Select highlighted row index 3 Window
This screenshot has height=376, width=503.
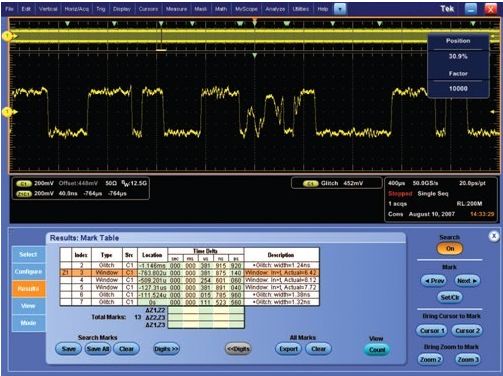pos(189,273)
